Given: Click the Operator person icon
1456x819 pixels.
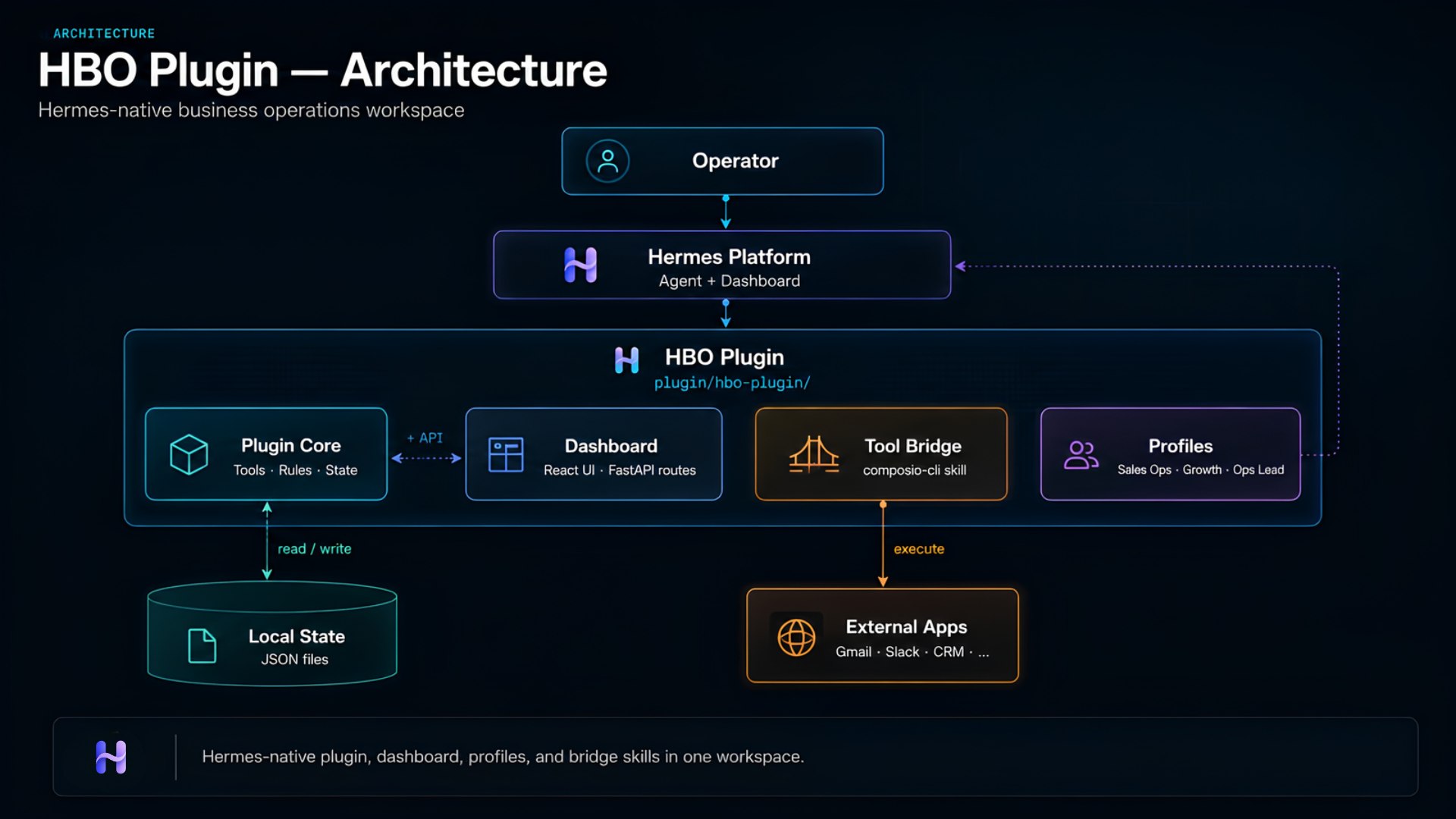Looking at the screenshot, I should click(607, 161).
